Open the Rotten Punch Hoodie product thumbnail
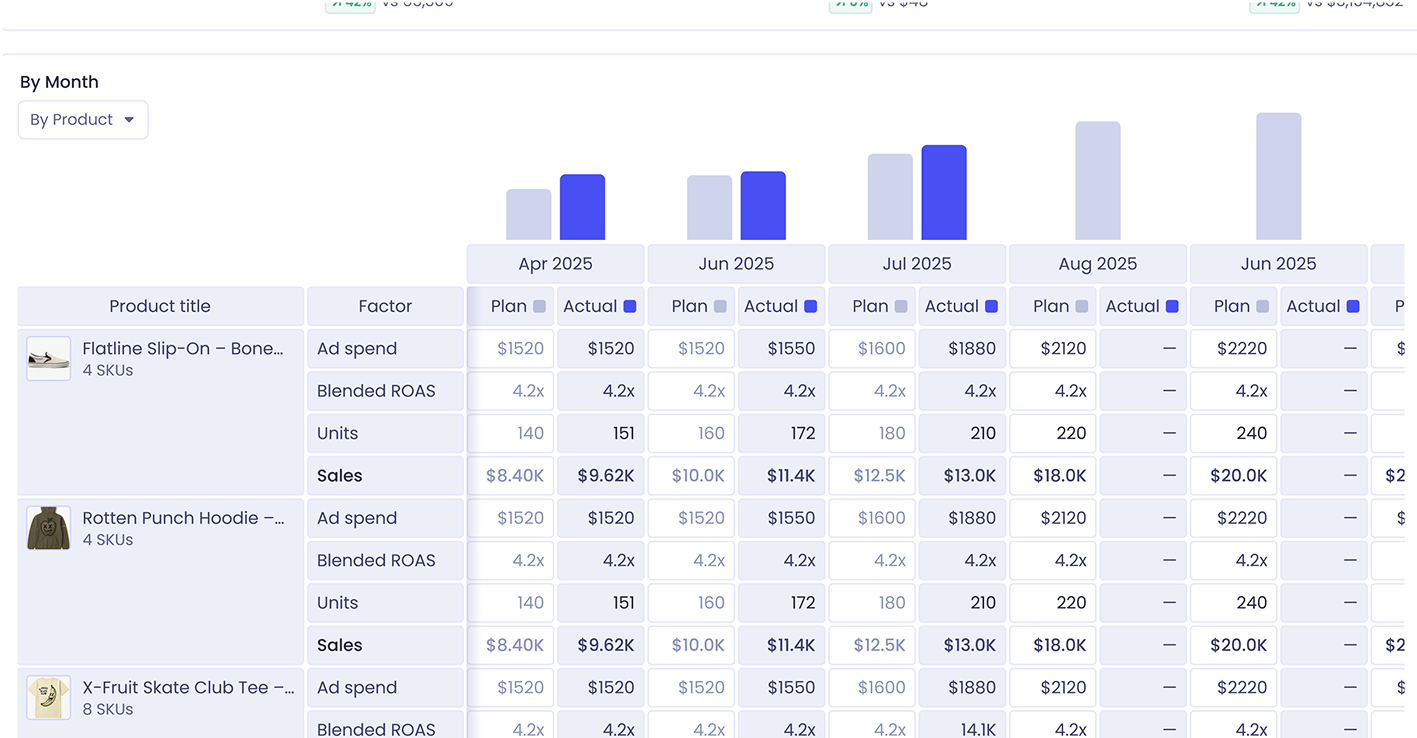Image resolution: width=1417 pixels, height=738 pixels. (x=48, y=528)
